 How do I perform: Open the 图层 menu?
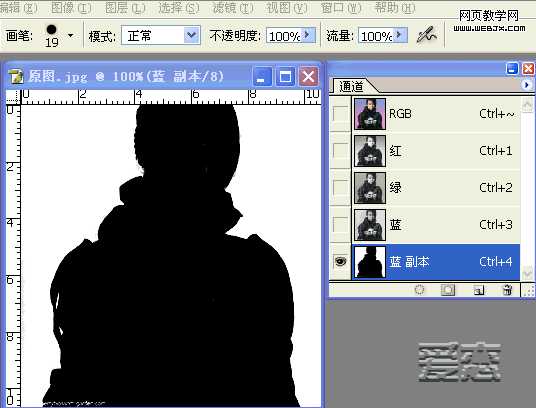[x=125, y=8]
